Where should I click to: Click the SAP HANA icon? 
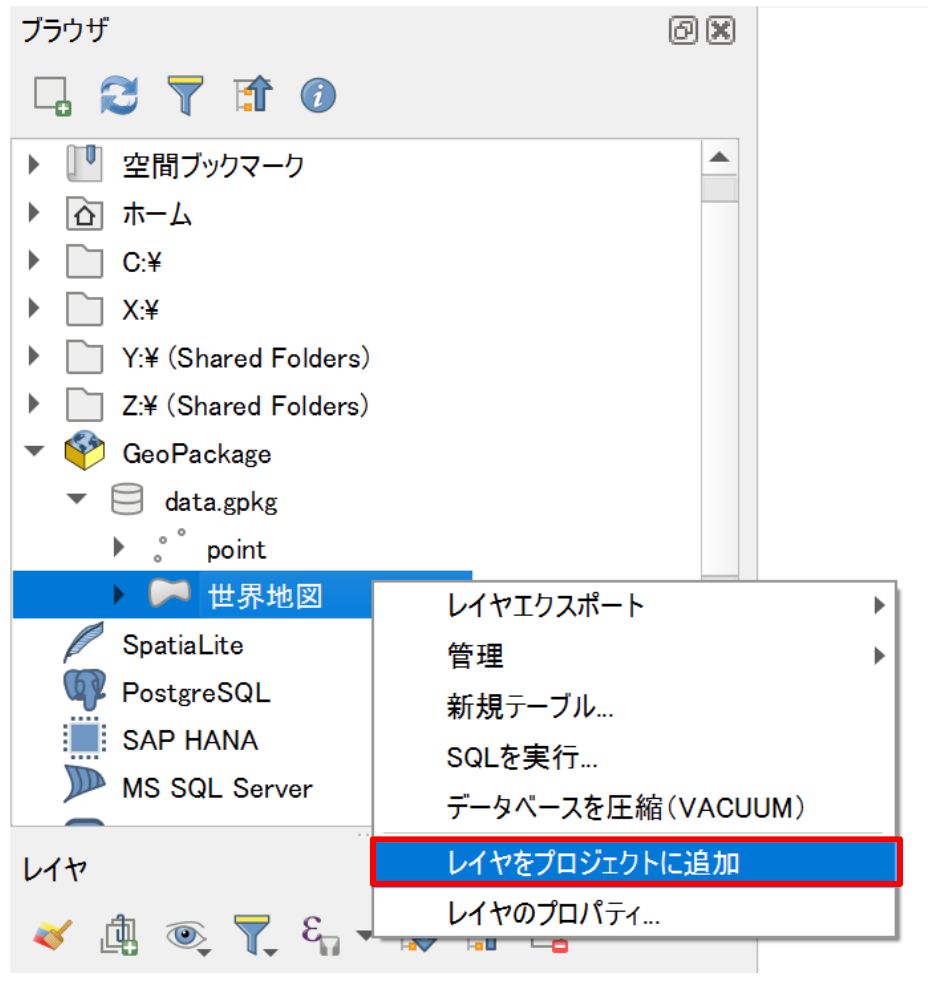[84, 738]
